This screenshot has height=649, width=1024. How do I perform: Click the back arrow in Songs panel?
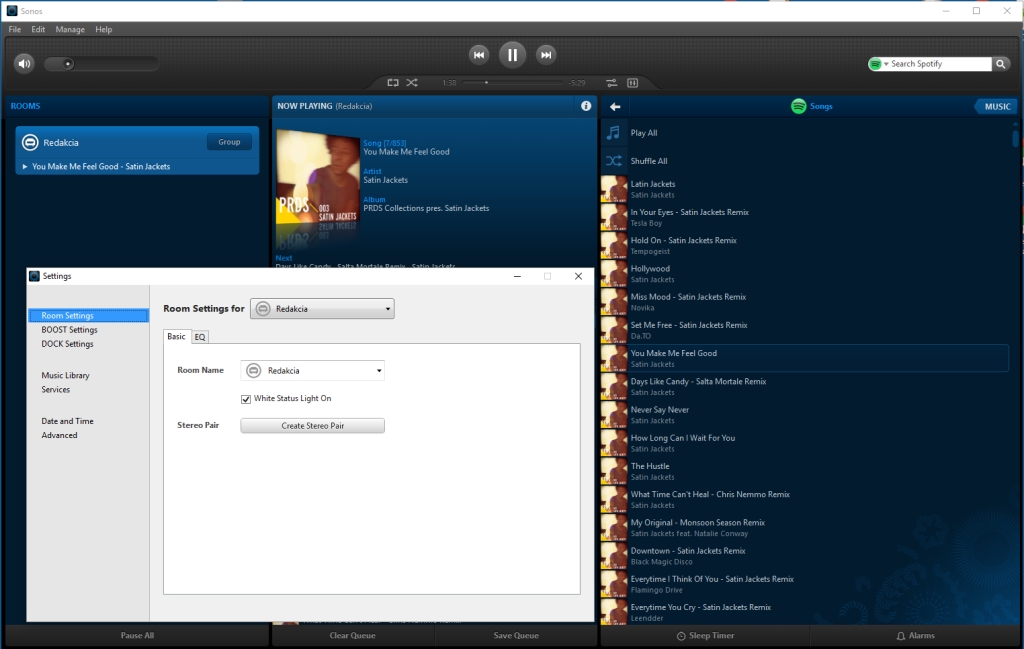click(615, 107)
